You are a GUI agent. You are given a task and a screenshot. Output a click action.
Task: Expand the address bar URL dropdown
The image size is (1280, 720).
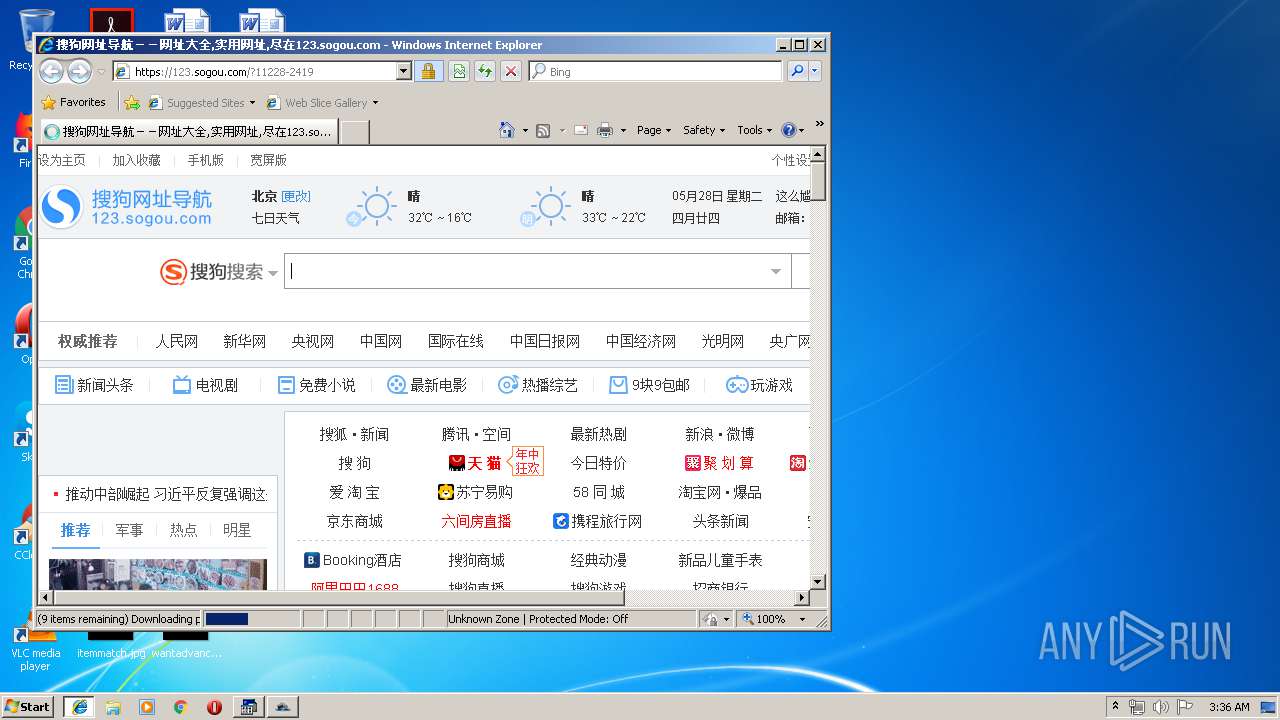(x=404, y=71)
